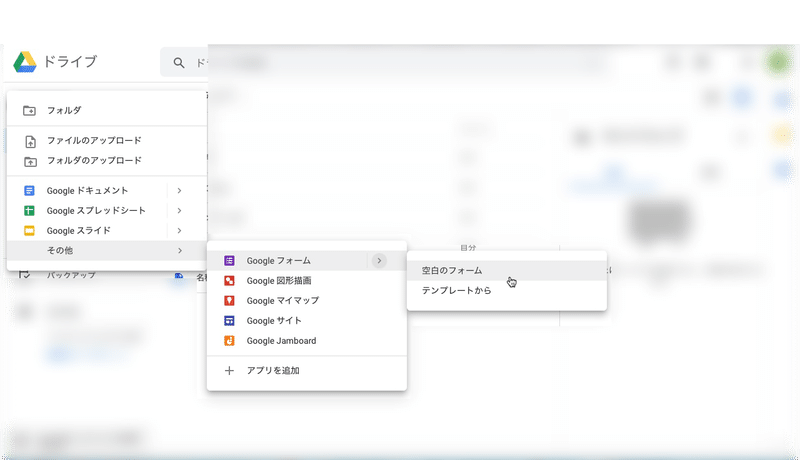
Task: Select Google Jamboard entry
Action: coord(307,341)
